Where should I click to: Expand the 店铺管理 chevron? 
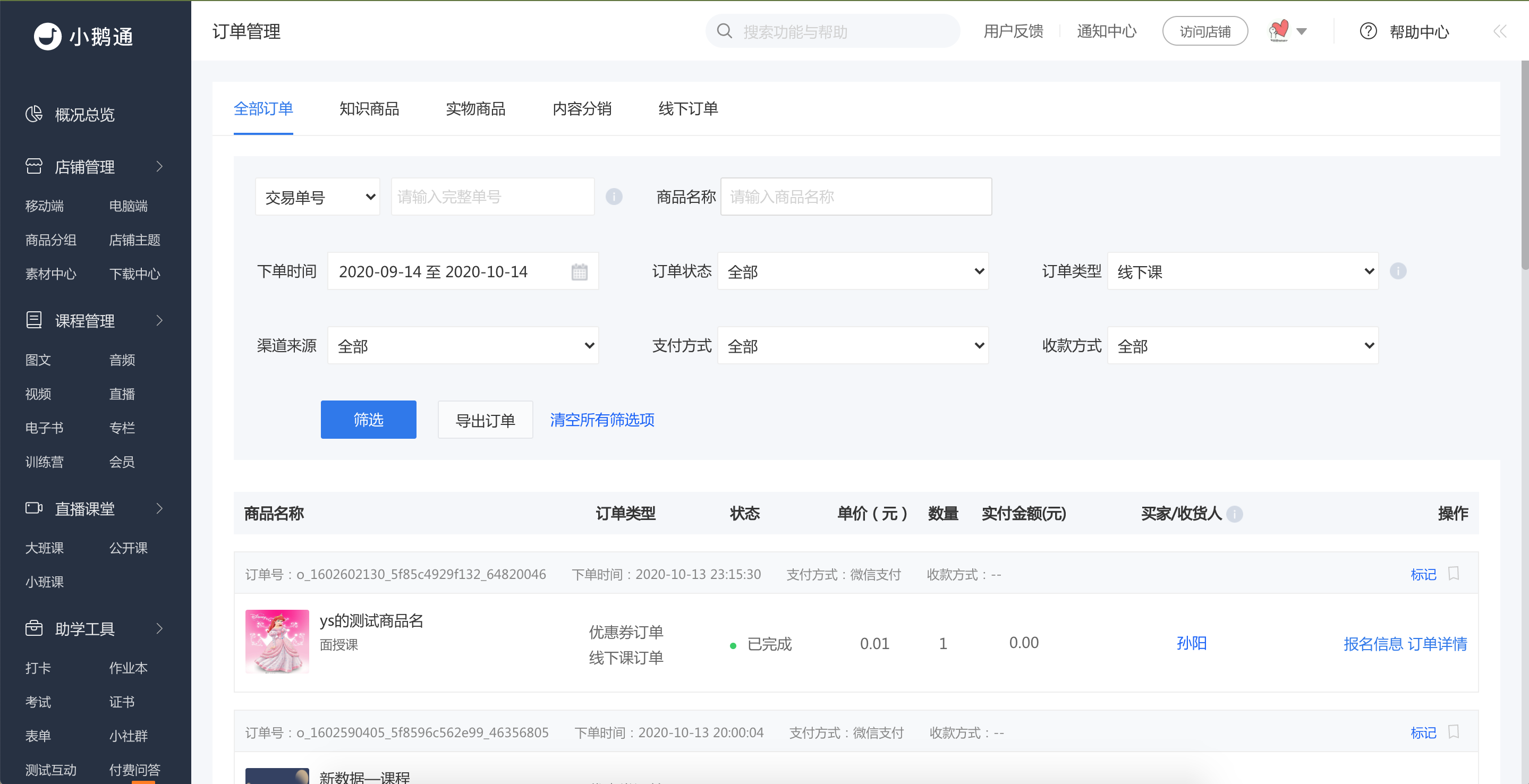click(159, 166)
